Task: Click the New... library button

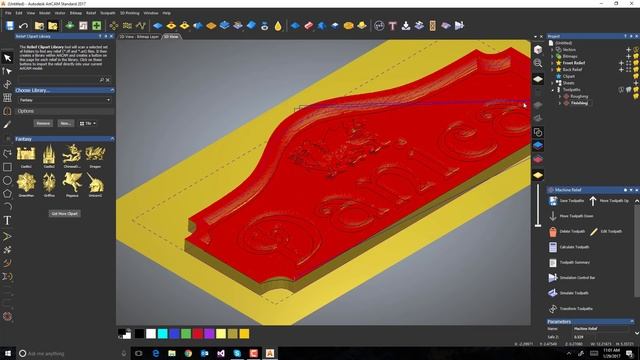Action: 65,123
